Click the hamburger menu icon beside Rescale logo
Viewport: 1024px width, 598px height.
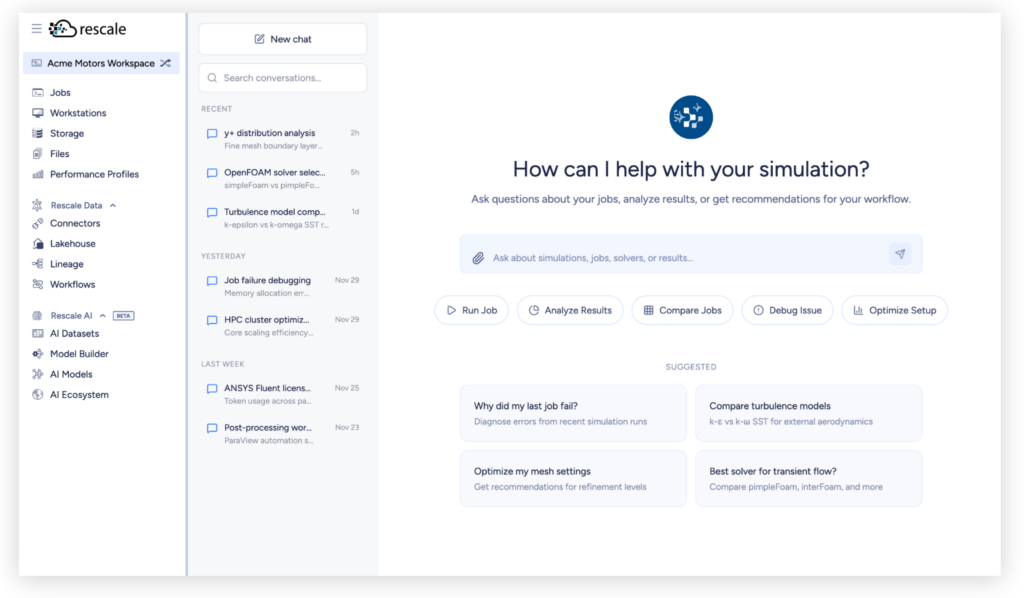(x=37, y=29)
